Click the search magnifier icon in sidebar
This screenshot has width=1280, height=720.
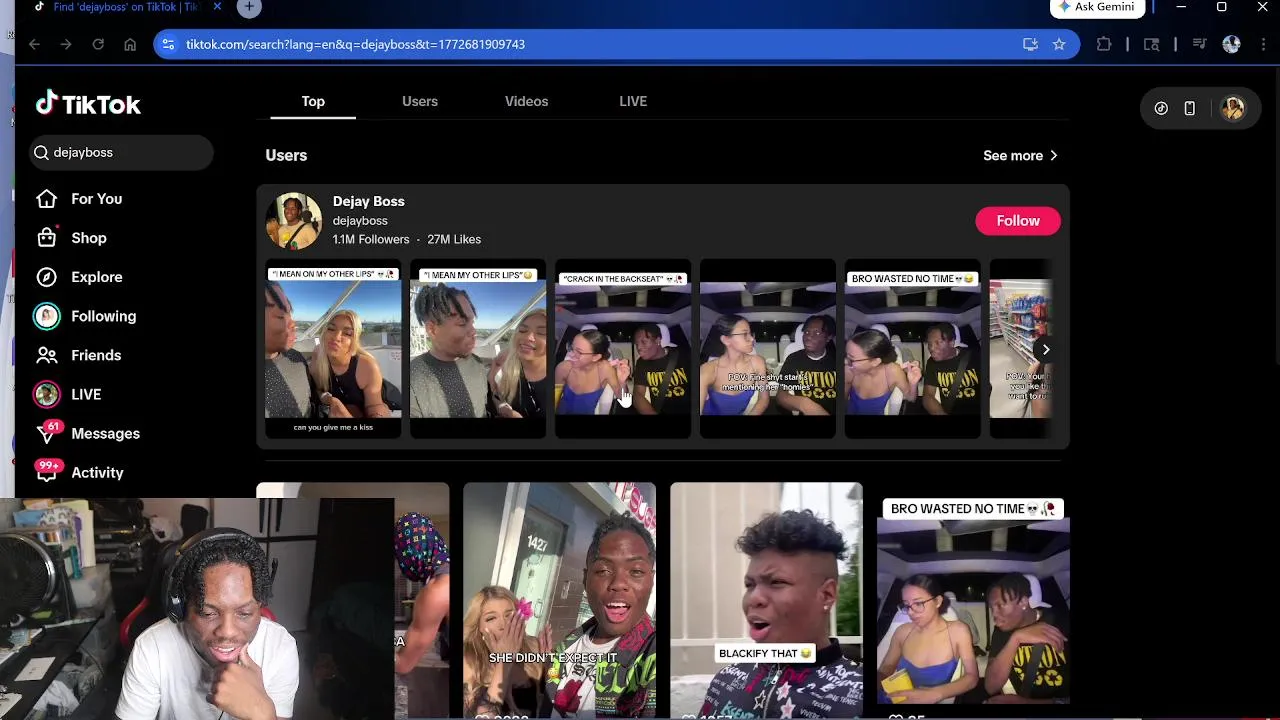[41, 152]
